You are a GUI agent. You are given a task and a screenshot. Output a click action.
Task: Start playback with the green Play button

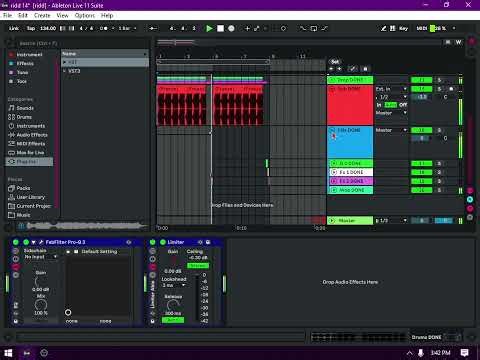click(209, 29)
